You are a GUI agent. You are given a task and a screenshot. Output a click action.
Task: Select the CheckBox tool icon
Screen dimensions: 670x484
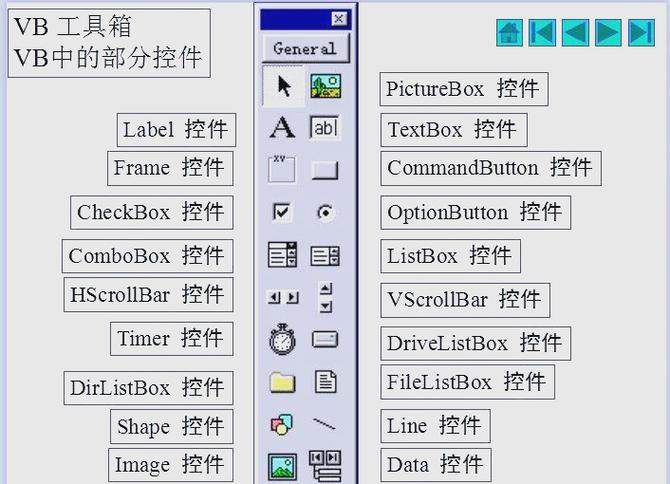tap(282, 212)
